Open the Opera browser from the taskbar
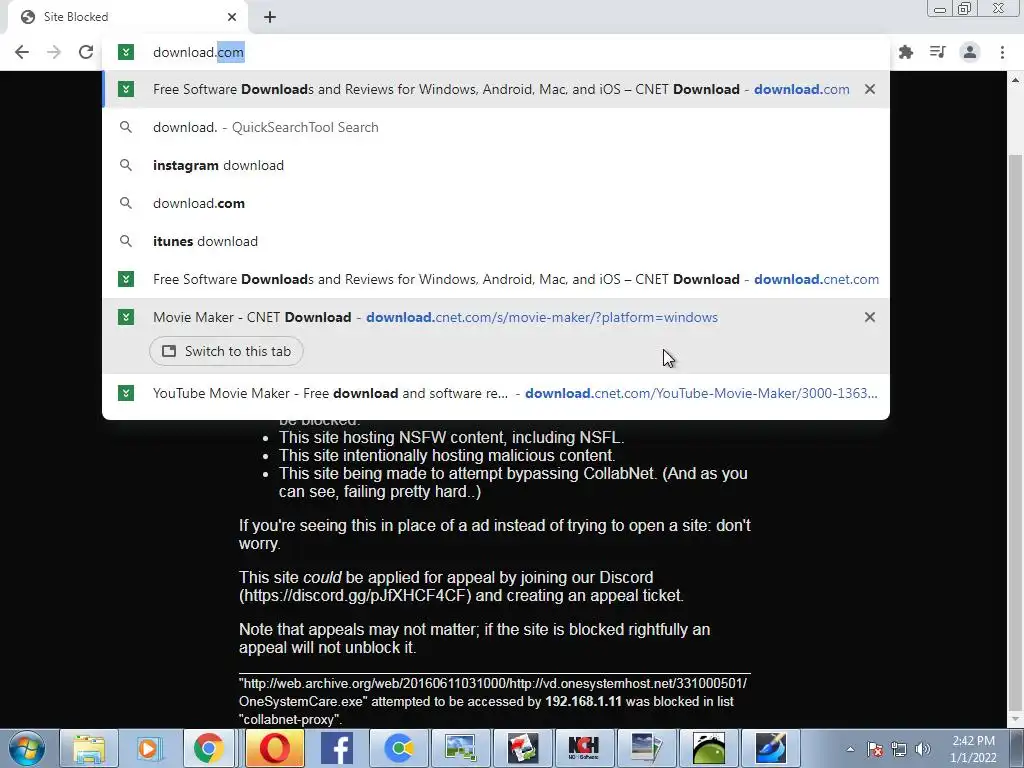Viewport: 1024px width, 768px height. tap(275, 748)
